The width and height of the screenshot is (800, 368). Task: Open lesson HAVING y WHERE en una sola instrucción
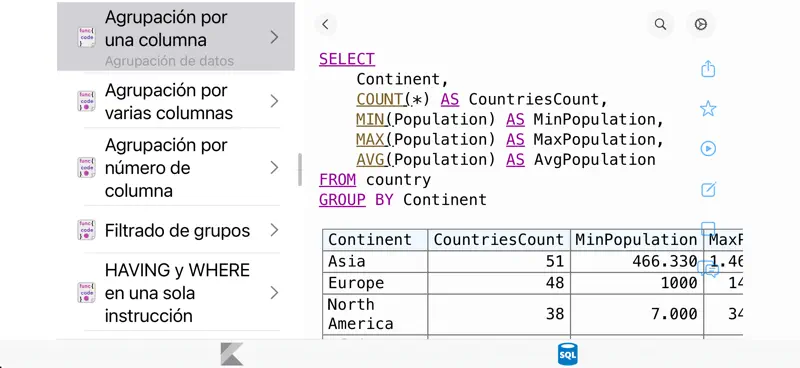pyautogui.click(x=176, y=292)
